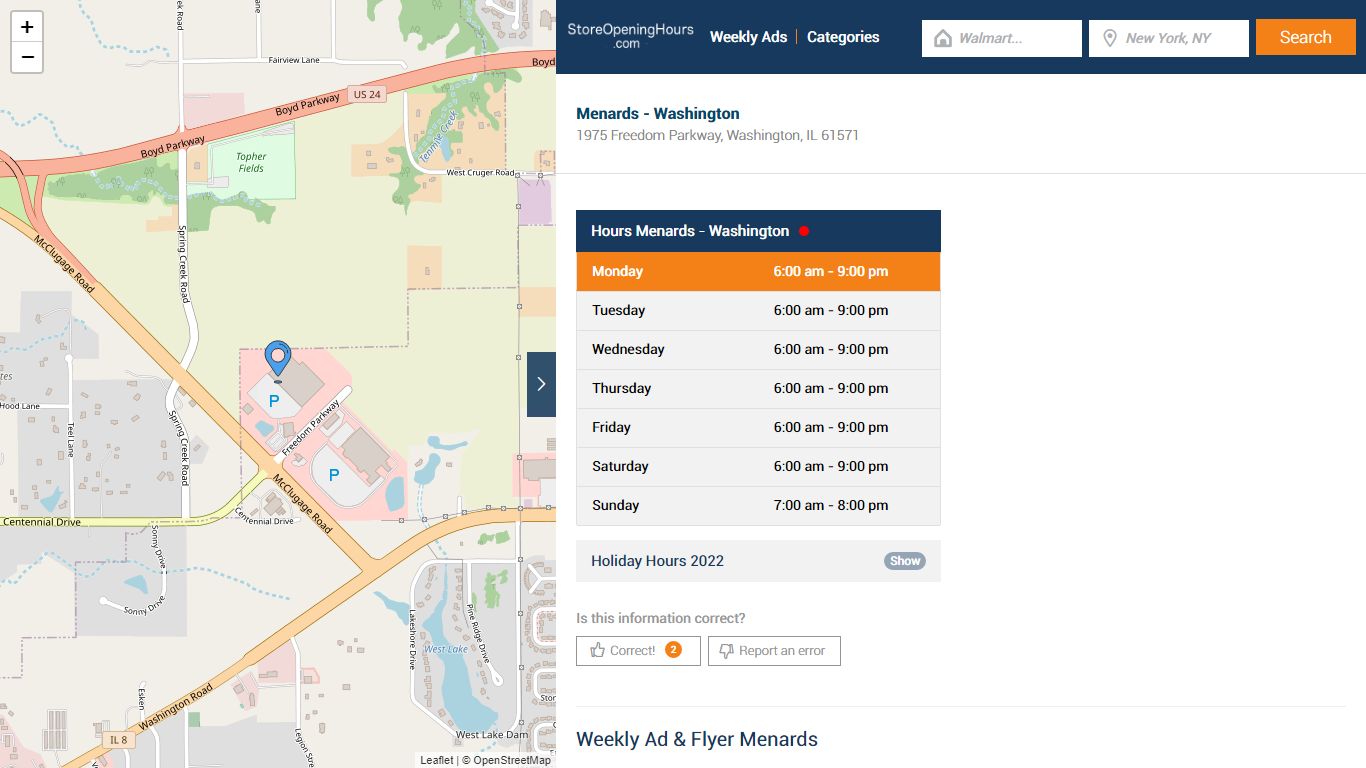This screenshot has width=1366, height=768.
Task: Click the red closed status dot
Action: pyautogui.click(x=804, y=231)
